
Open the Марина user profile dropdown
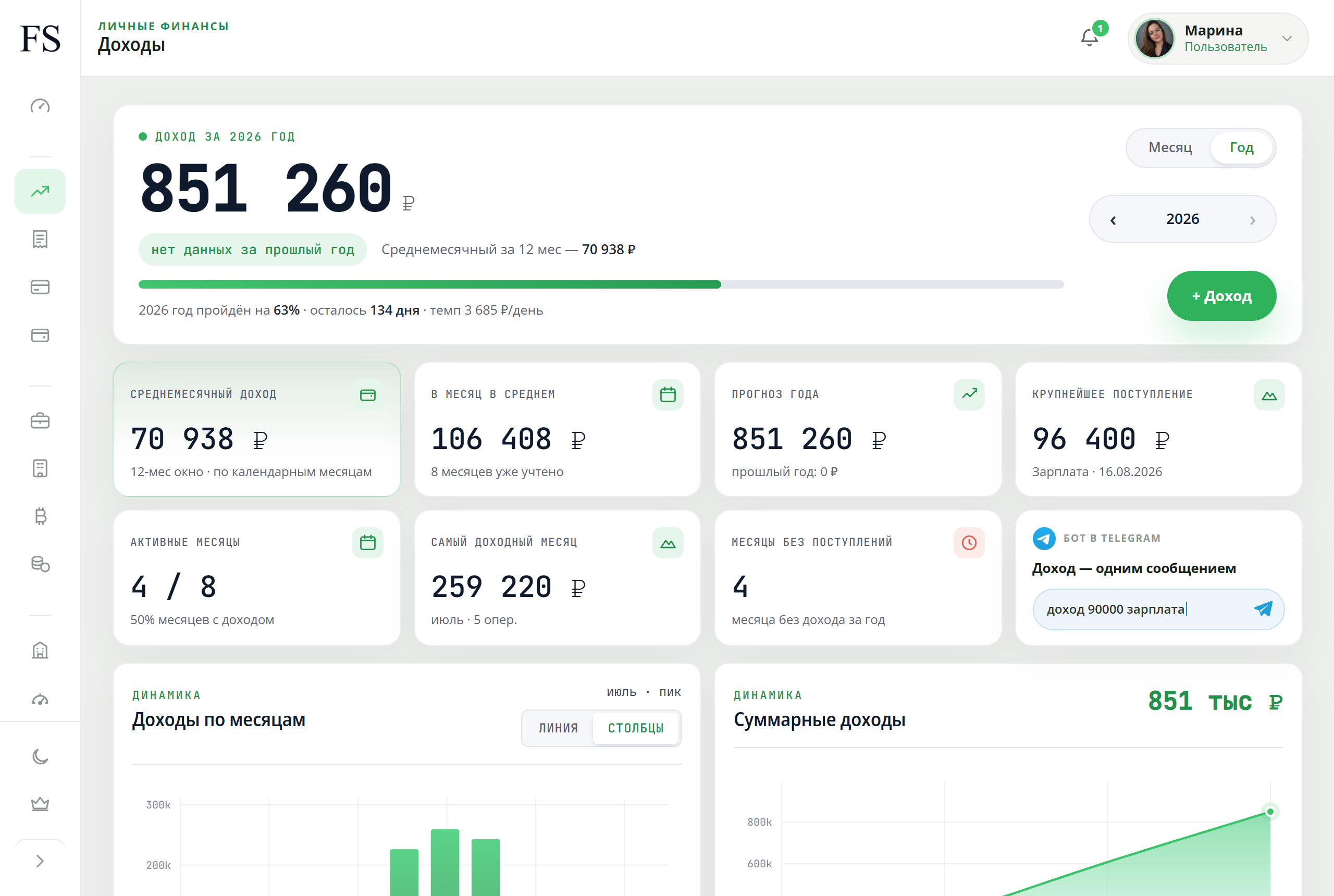[x=1217, y=38]
